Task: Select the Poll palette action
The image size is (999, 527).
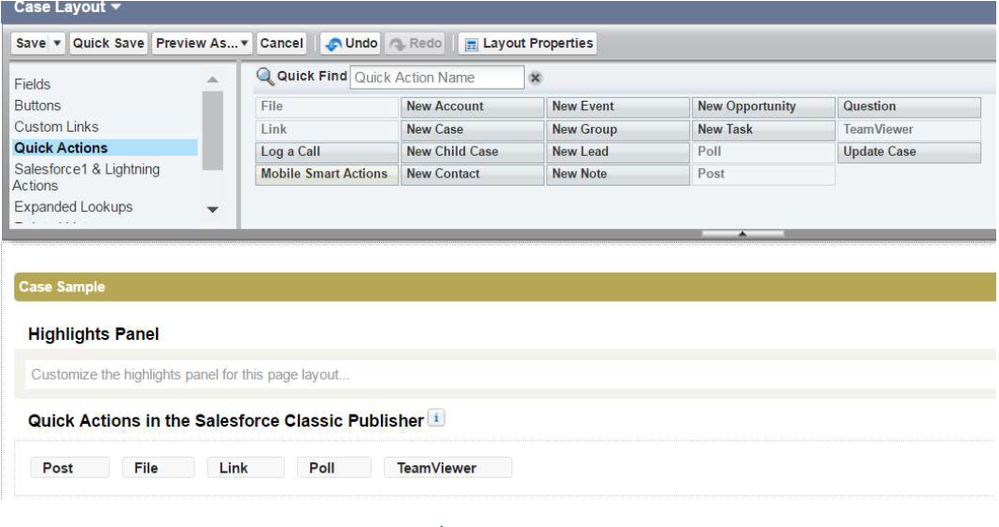Action: [x=763, y=152]
